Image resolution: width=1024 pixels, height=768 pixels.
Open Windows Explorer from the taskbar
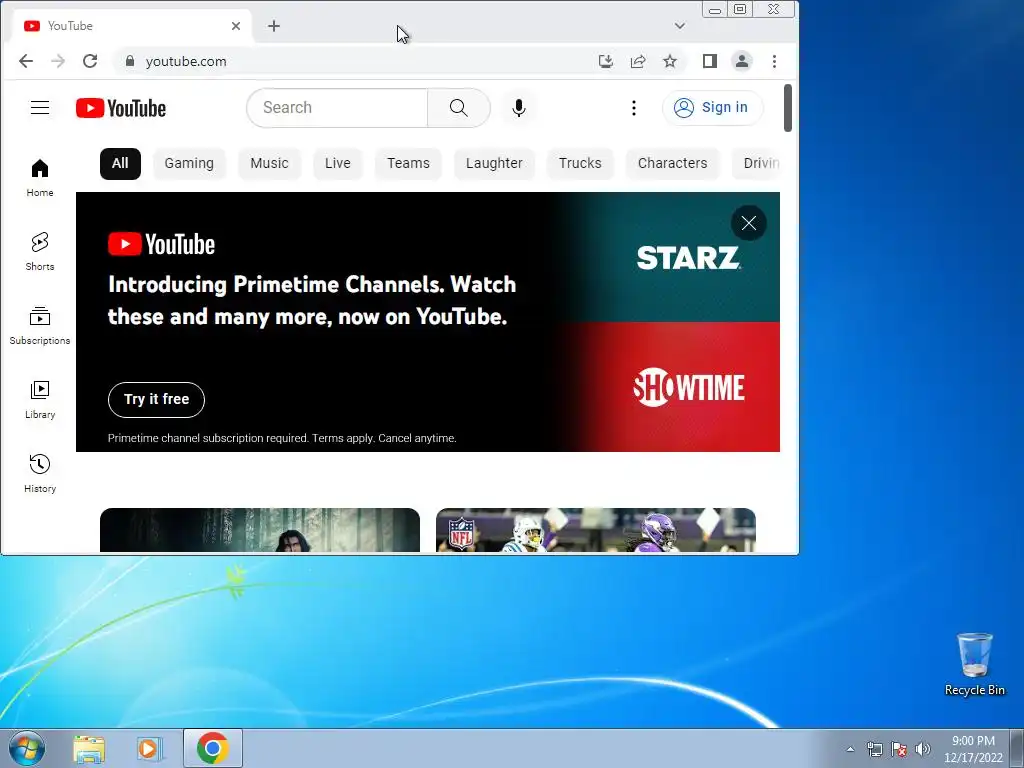click(89, 748)
